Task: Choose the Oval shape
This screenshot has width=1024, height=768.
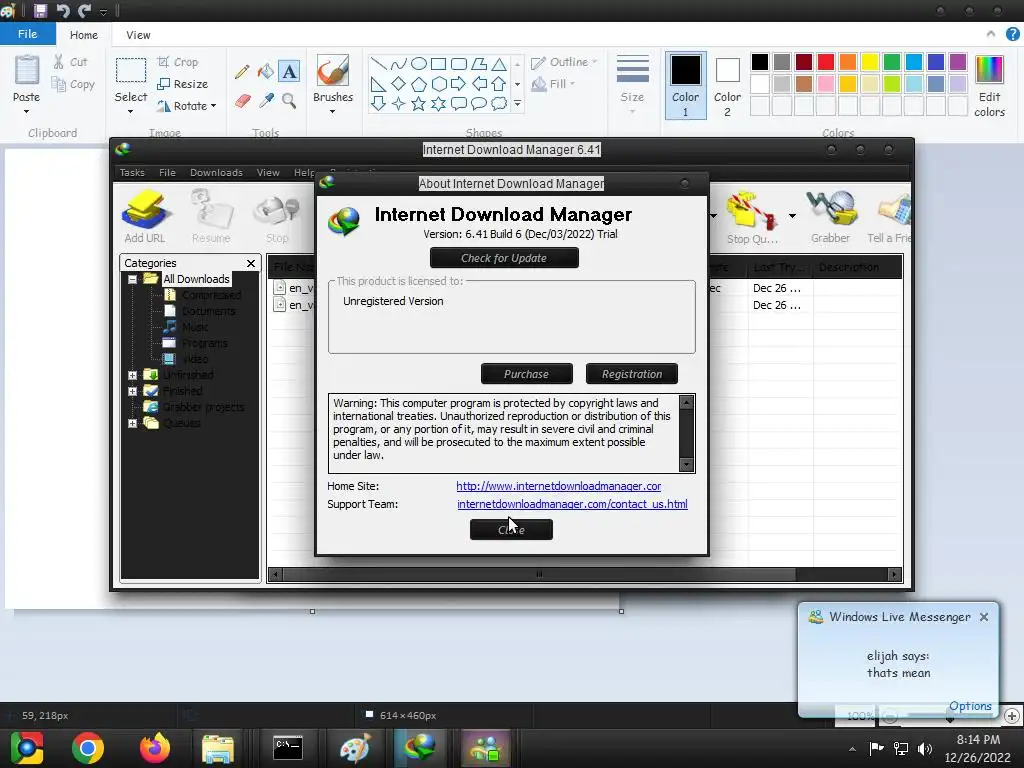Action: coord(419,63)
